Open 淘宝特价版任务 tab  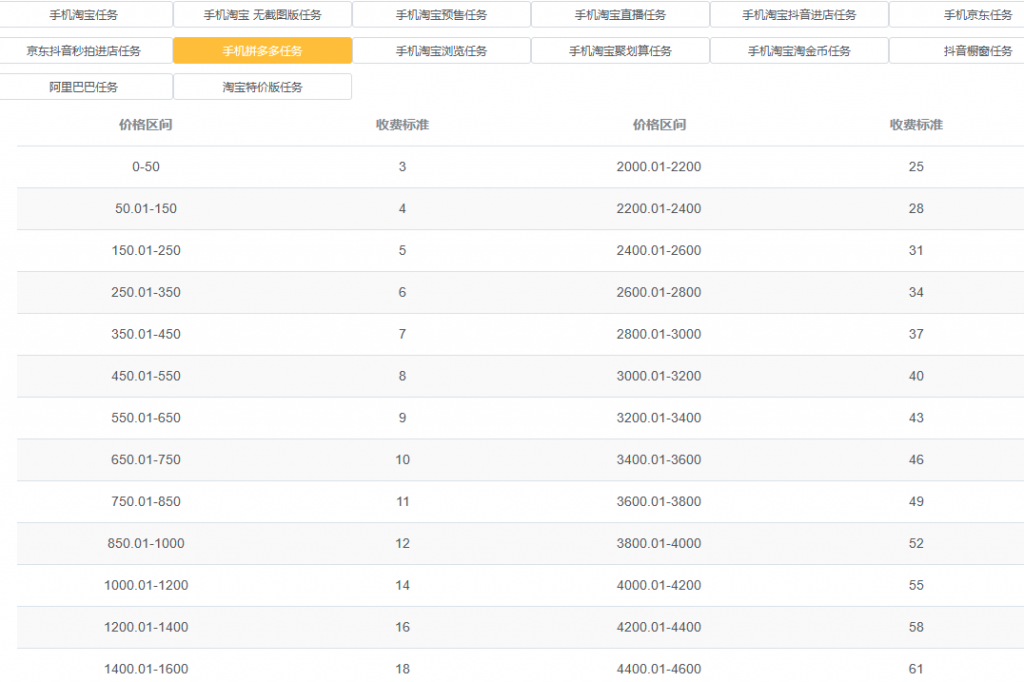point(263,86)
